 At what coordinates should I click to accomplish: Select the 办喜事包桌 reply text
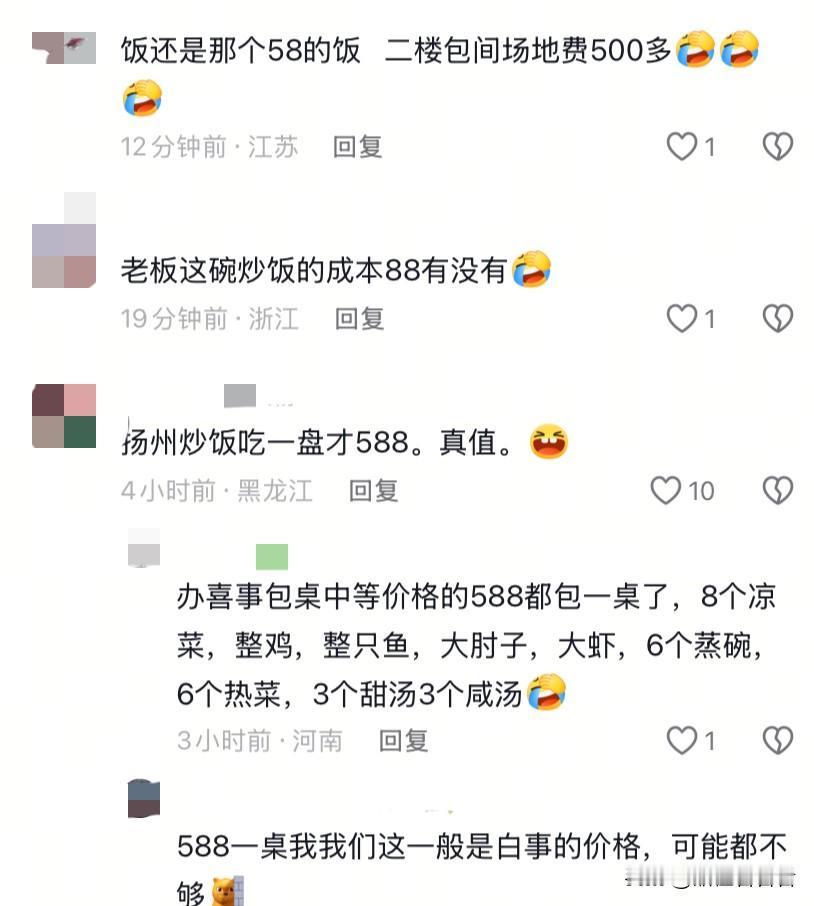tap(476, 645)
